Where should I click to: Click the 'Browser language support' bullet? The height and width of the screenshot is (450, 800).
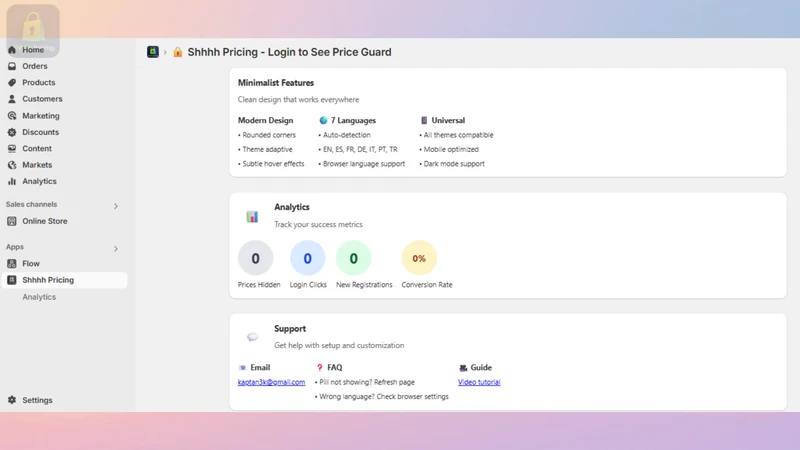pos(364,164)
